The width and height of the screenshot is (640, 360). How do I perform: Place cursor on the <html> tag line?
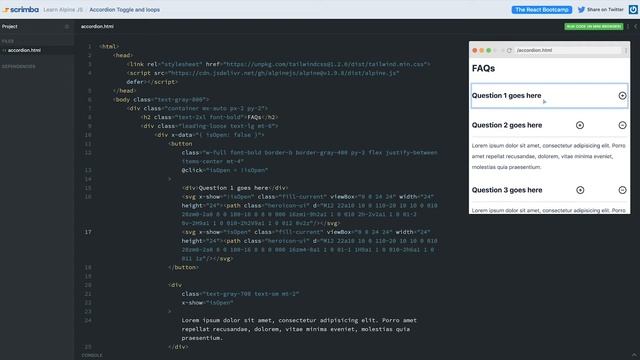point(109,47)
